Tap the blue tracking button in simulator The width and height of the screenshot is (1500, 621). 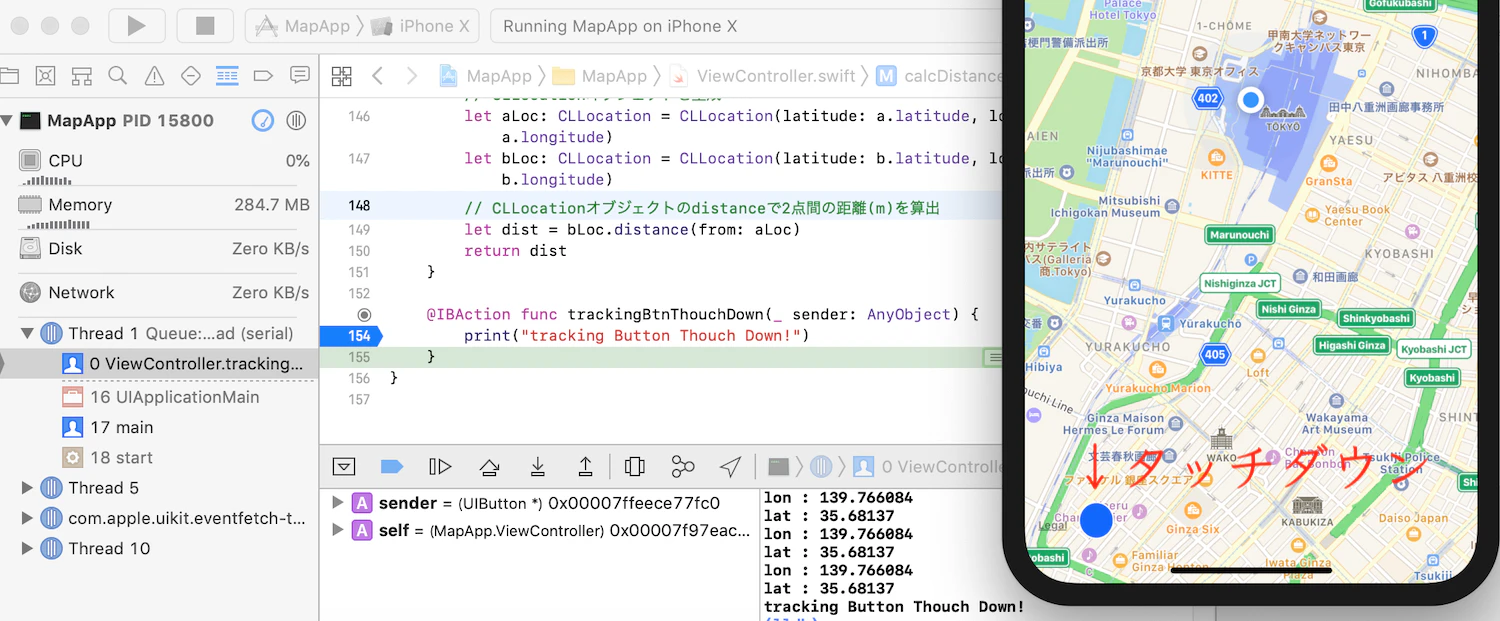[1097, 520]
